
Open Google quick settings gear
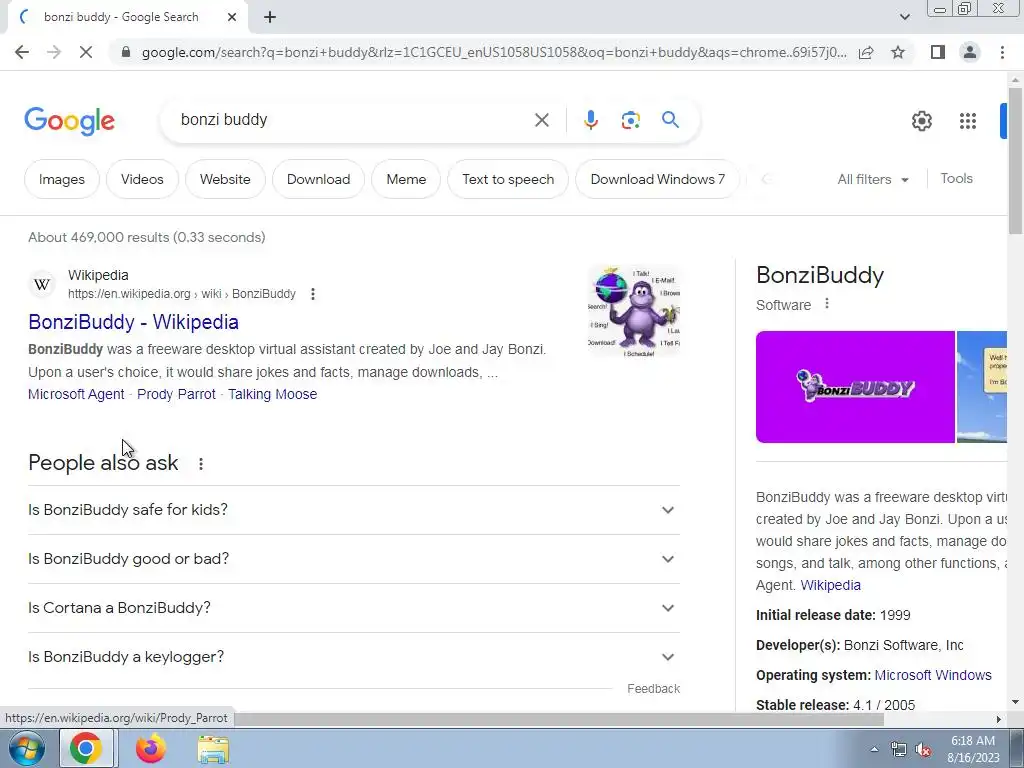click(x=921, y=121)
